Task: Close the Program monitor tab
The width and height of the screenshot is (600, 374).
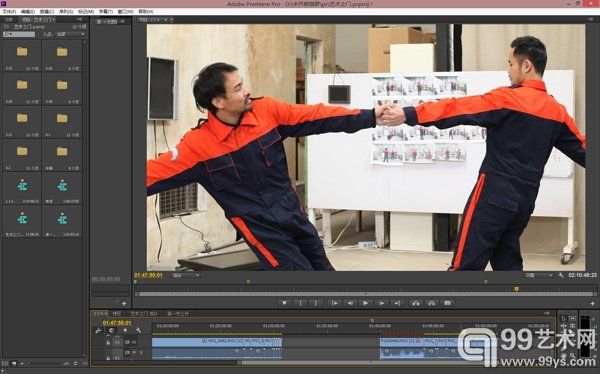Action: click(x=171, y=20)
